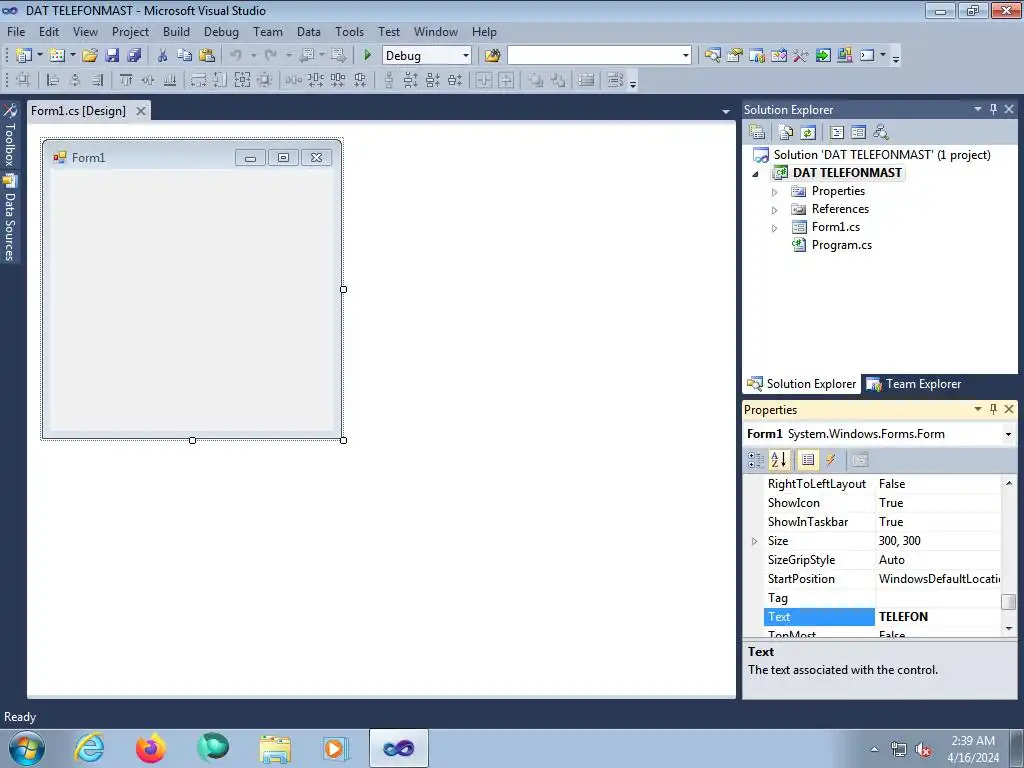Open the Properties Window from the standard toolbar
Viewport: 1024px width, 768px height.
(735, 56)
